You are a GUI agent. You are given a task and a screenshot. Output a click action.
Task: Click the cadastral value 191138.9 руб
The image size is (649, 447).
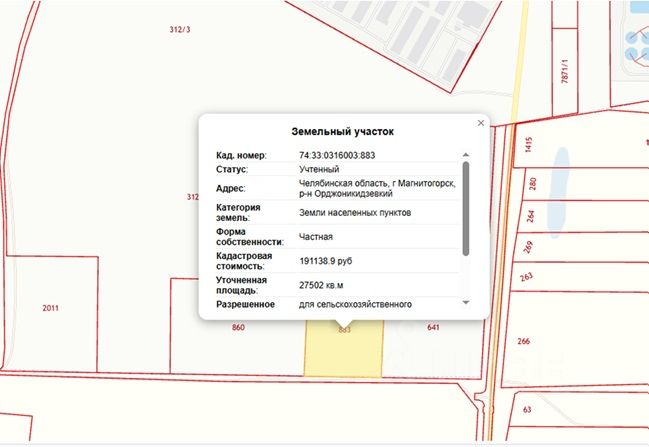pos(326,261)
